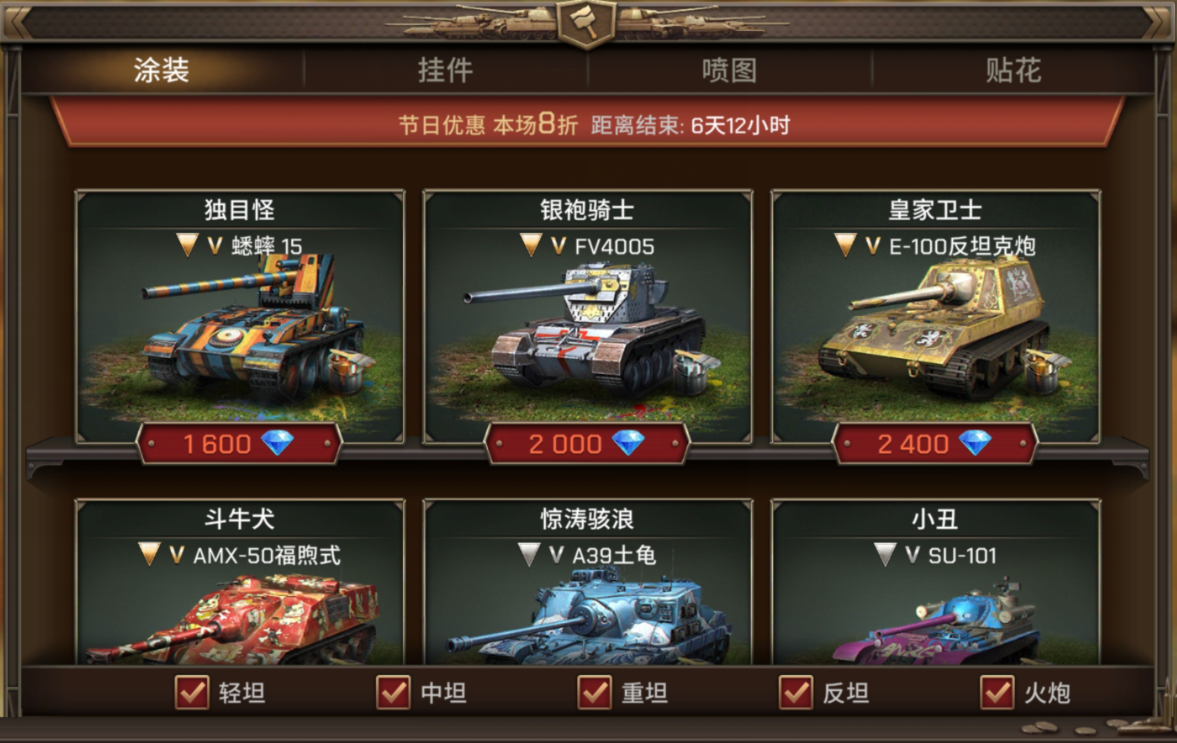Click the left arrow at top-left corner
The height and width of the screenshot is (743, 1177).
pos(18,23)
